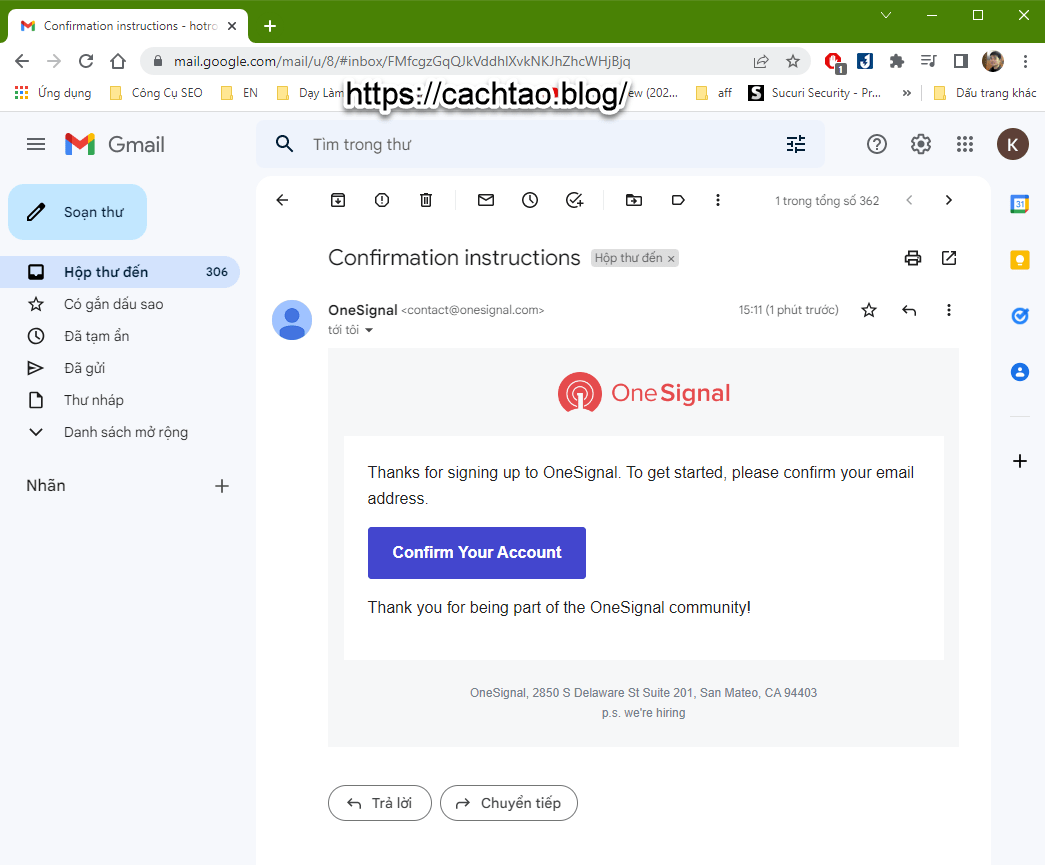Show search options filter icon
The height and width of the screenshot is (865, 1045).
click(796, 144)
